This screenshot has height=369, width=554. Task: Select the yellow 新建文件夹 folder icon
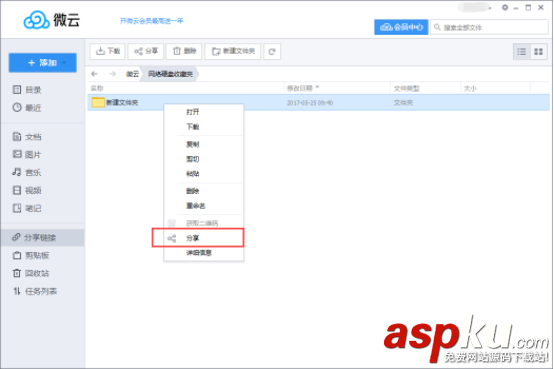(98, 102)
